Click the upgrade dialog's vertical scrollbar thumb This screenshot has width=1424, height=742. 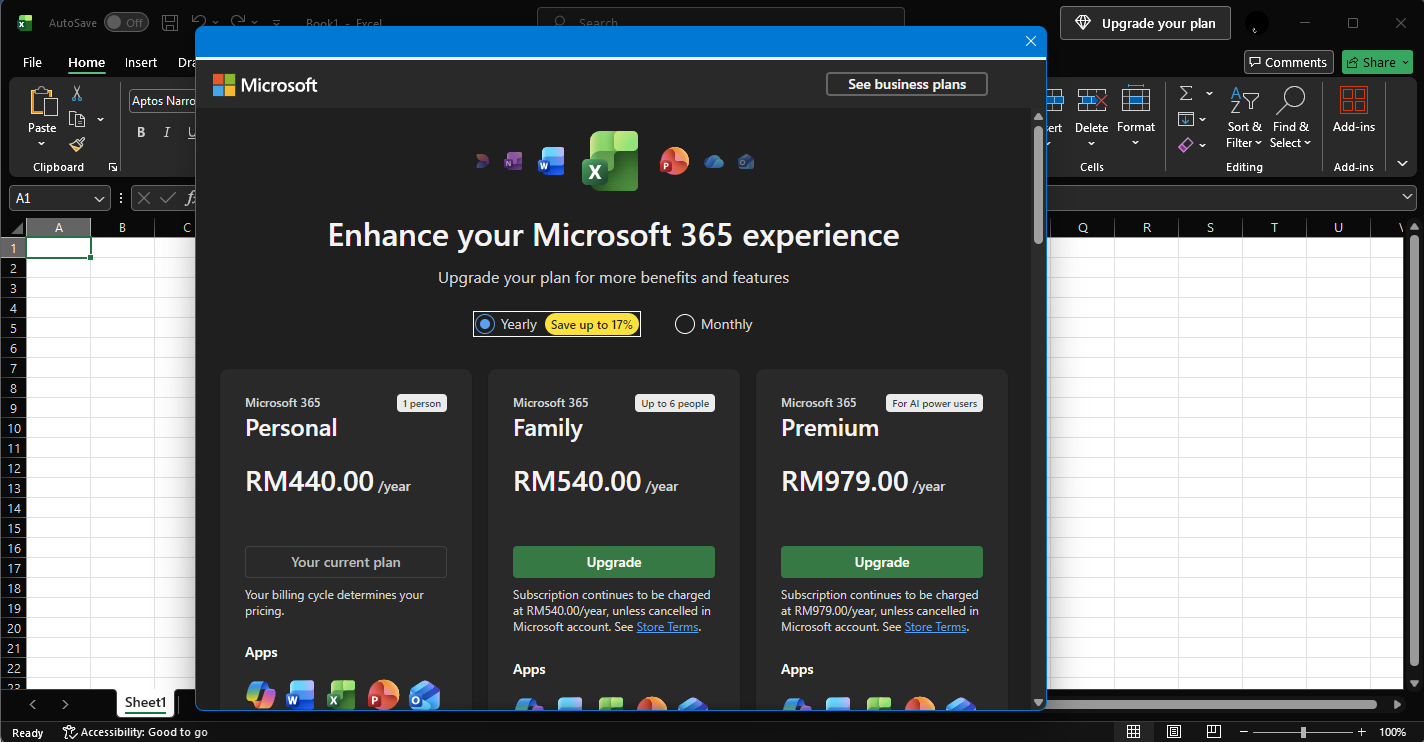point(1038,184)
